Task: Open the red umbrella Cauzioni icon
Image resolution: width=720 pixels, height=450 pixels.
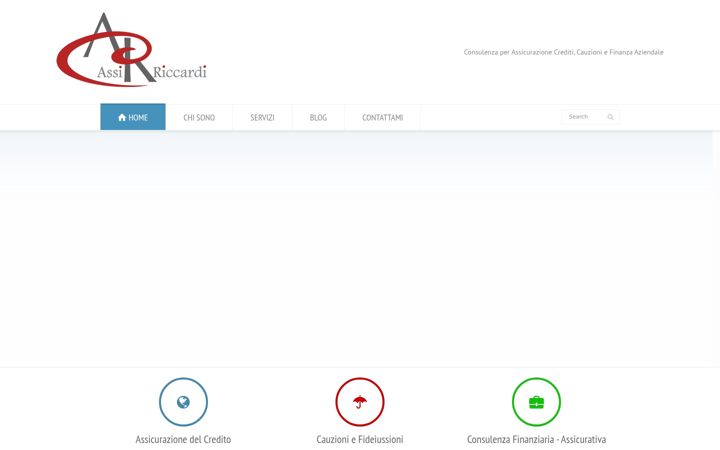Action: coord(360,402)
